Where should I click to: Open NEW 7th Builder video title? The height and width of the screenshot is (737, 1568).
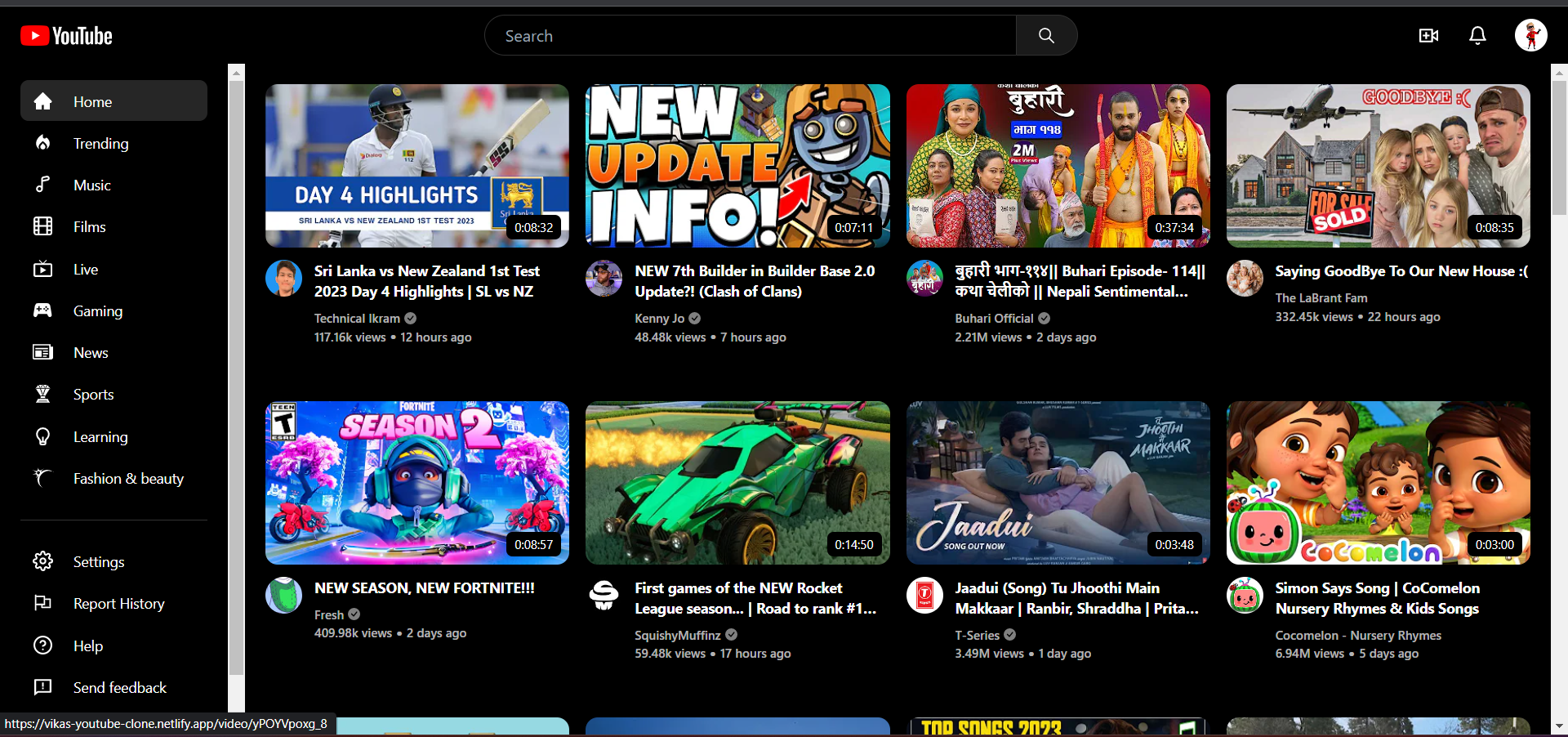pos(755,281)
